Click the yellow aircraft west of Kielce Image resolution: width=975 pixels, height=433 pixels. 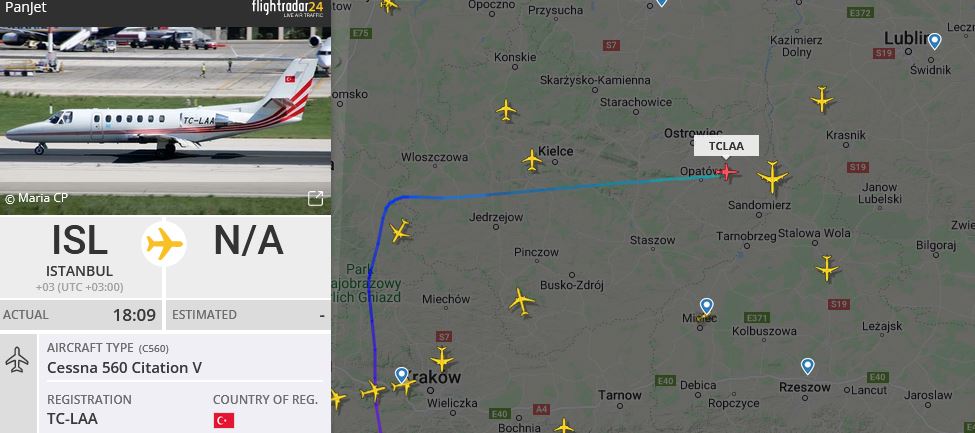(x=532, y=160)
